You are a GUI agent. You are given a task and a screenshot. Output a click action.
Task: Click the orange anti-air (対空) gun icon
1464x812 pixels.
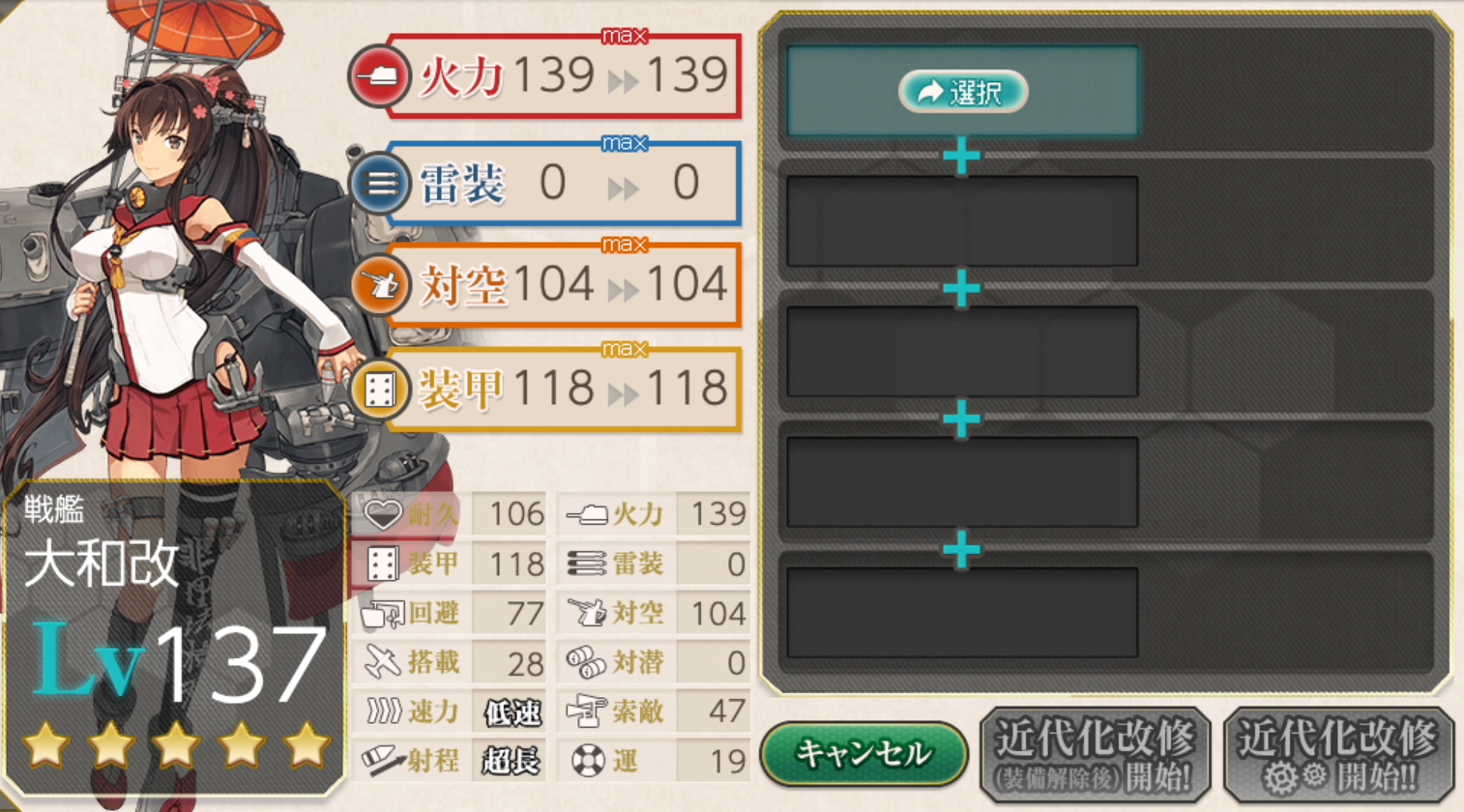click(x=379, y=285)
